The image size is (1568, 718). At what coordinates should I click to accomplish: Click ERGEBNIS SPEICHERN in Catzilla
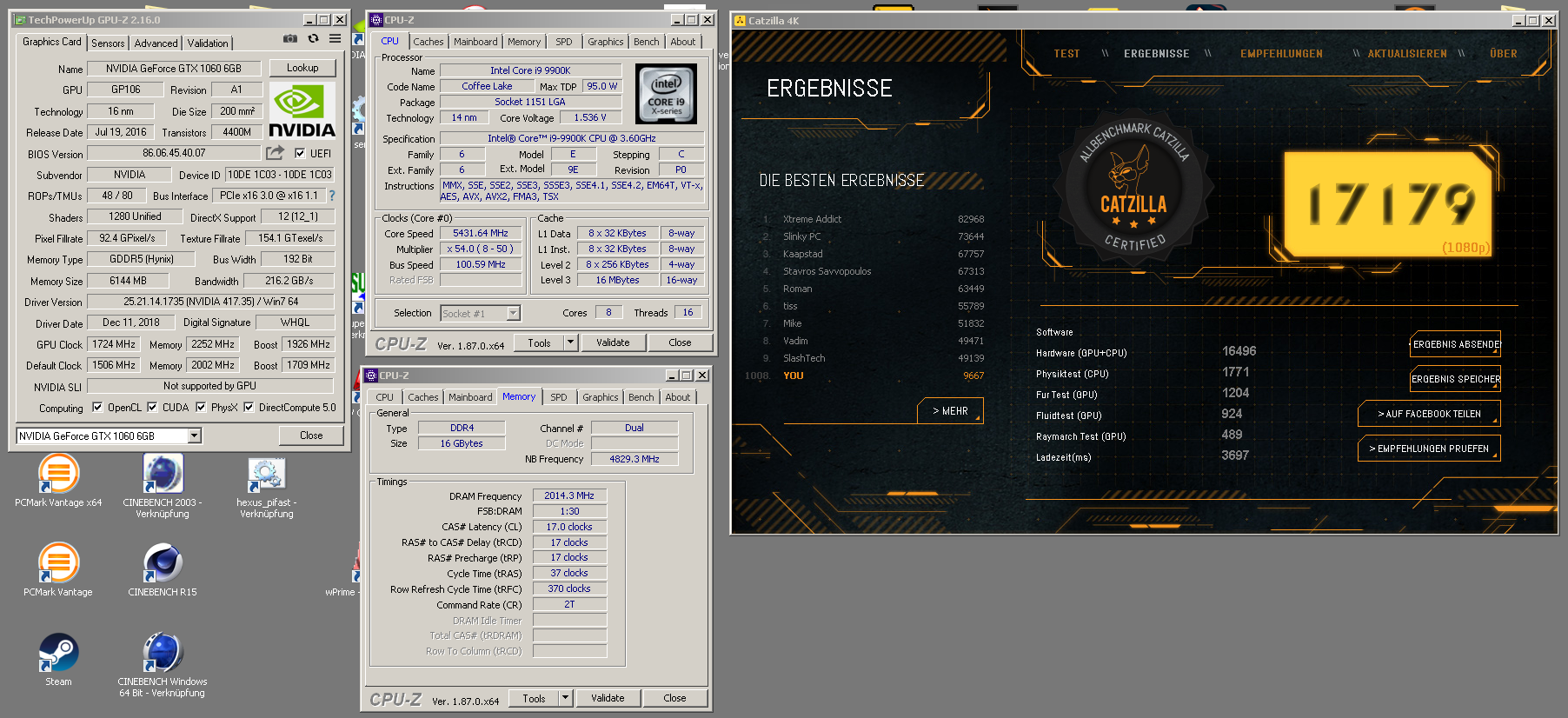coord(1456,379)
